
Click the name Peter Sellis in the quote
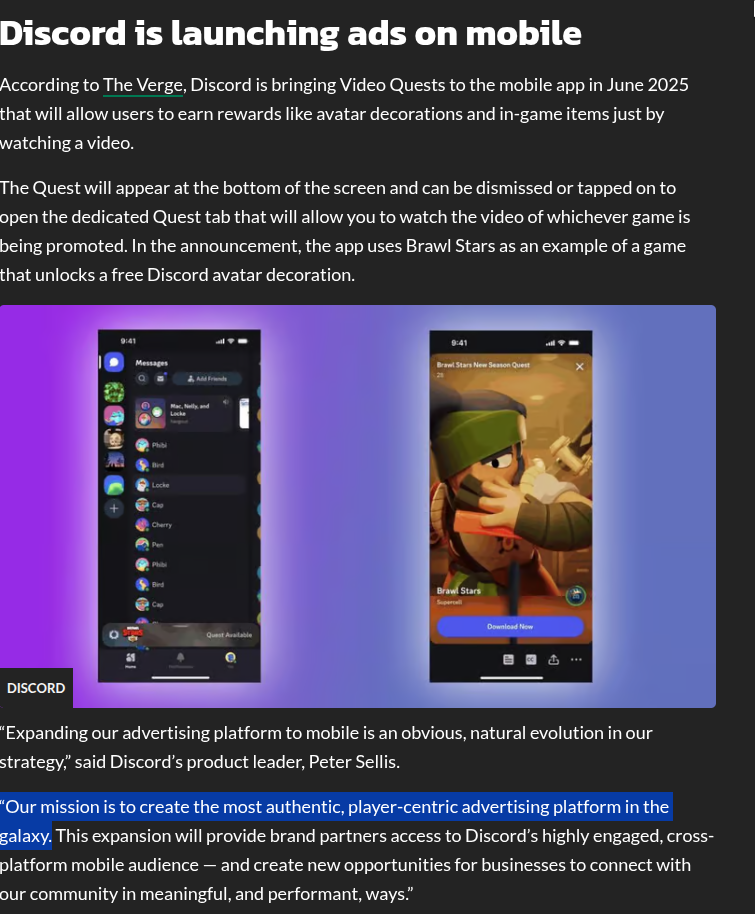(x=353, y=762)
